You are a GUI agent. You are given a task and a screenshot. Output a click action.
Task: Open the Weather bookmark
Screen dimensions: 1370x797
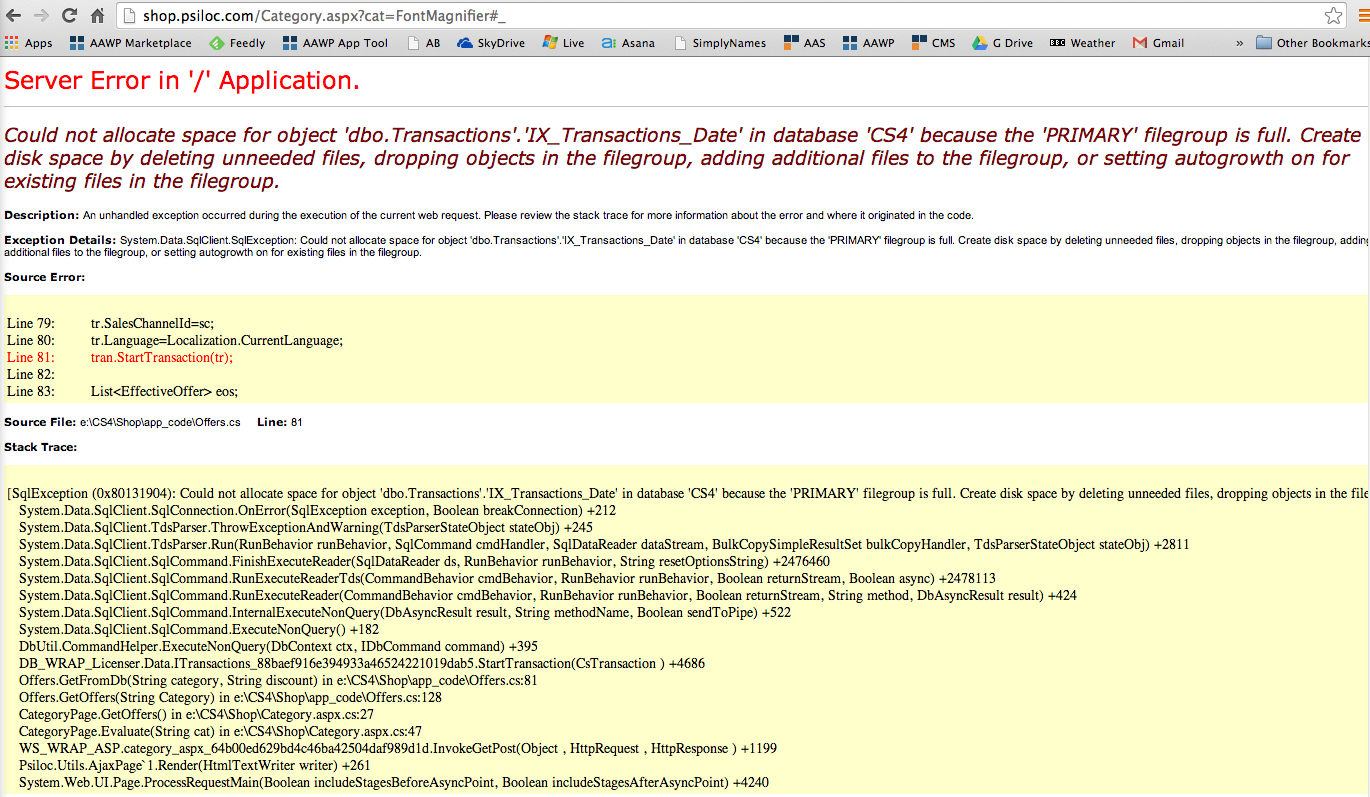coord(1082,43)
